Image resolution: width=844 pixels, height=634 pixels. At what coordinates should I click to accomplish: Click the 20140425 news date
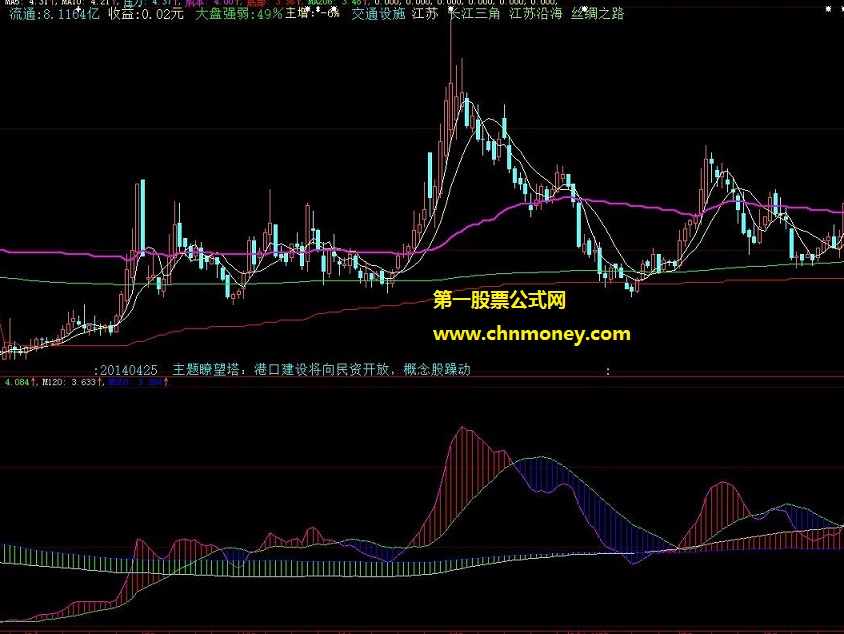pos(129,370)
